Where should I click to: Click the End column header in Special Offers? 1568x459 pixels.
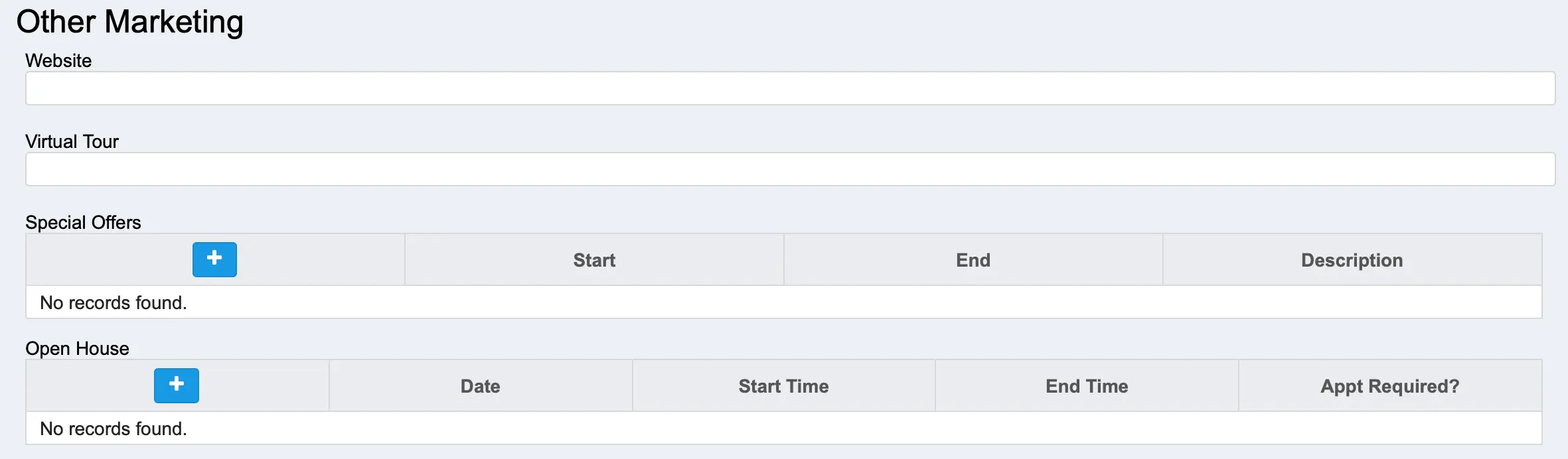pos(973,260)
